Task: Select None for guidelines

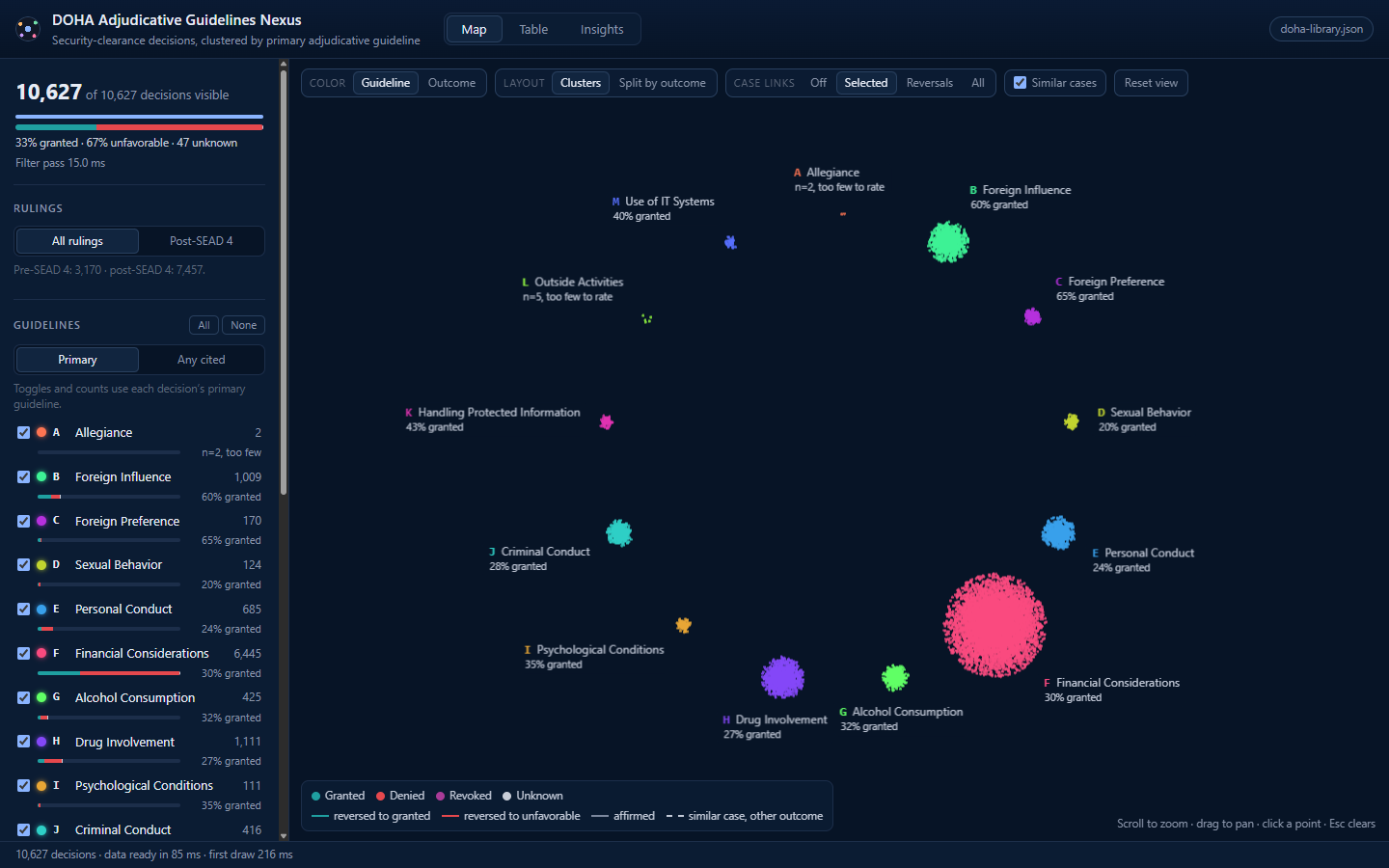Action: 243,325
